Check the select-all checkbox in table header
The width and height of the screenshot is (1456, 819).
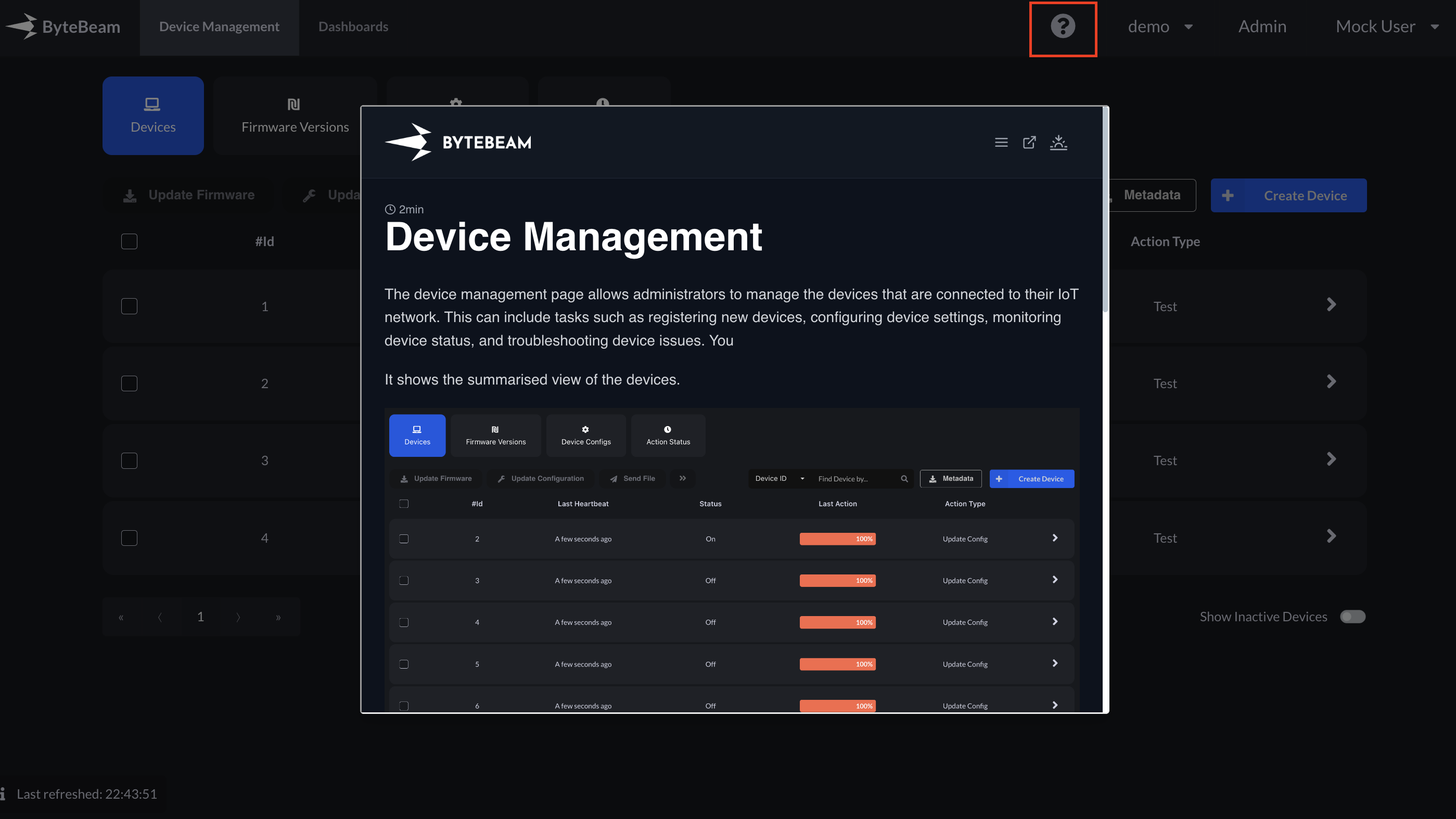coord(130,241)
